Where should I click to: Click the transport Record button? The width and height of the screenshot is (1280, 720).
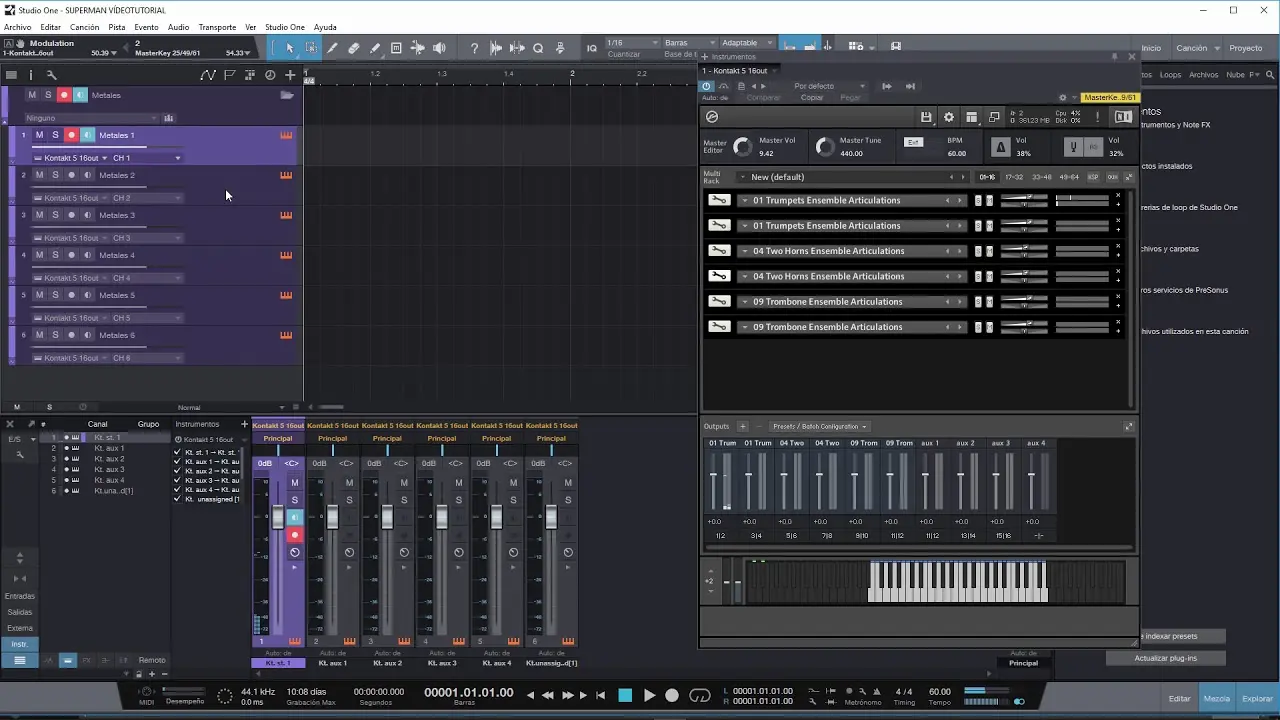672,695
